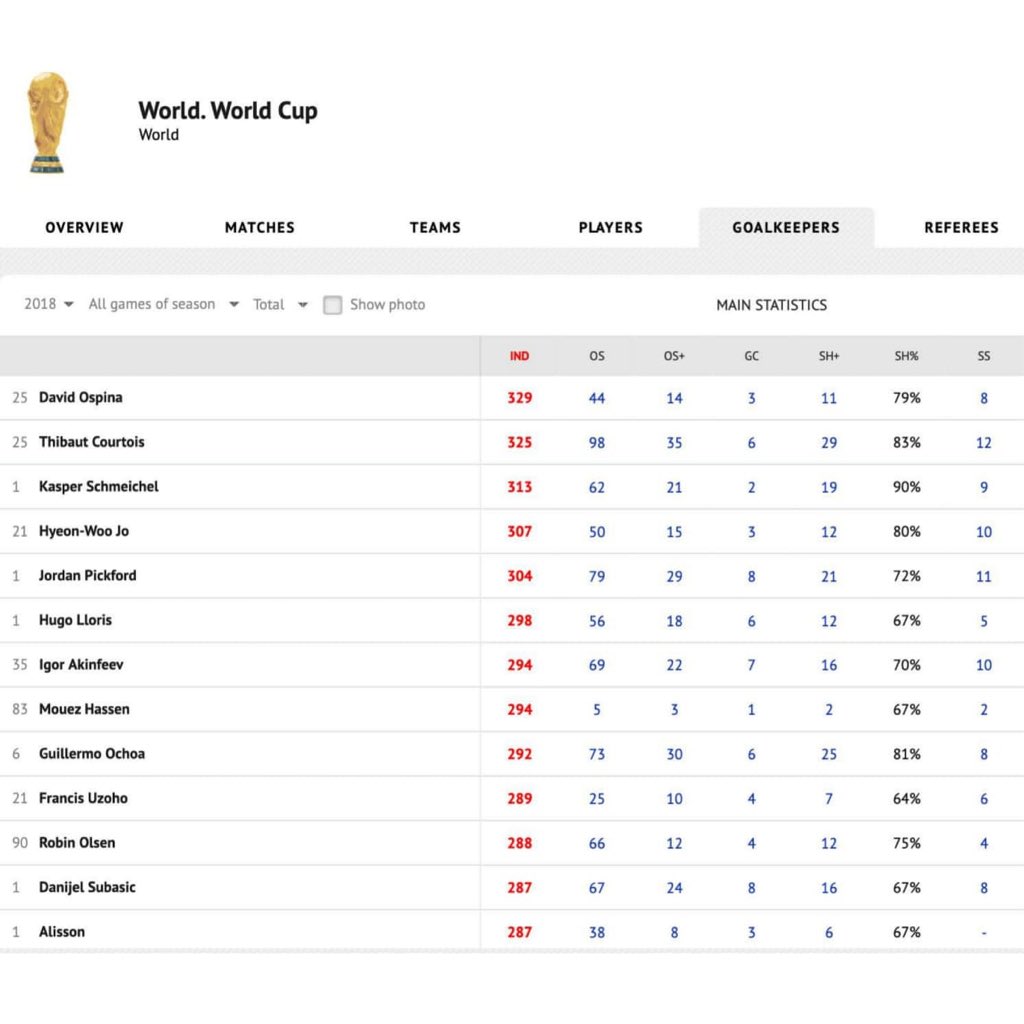Open the 2018 season dropdown

(x=46, y=305)
